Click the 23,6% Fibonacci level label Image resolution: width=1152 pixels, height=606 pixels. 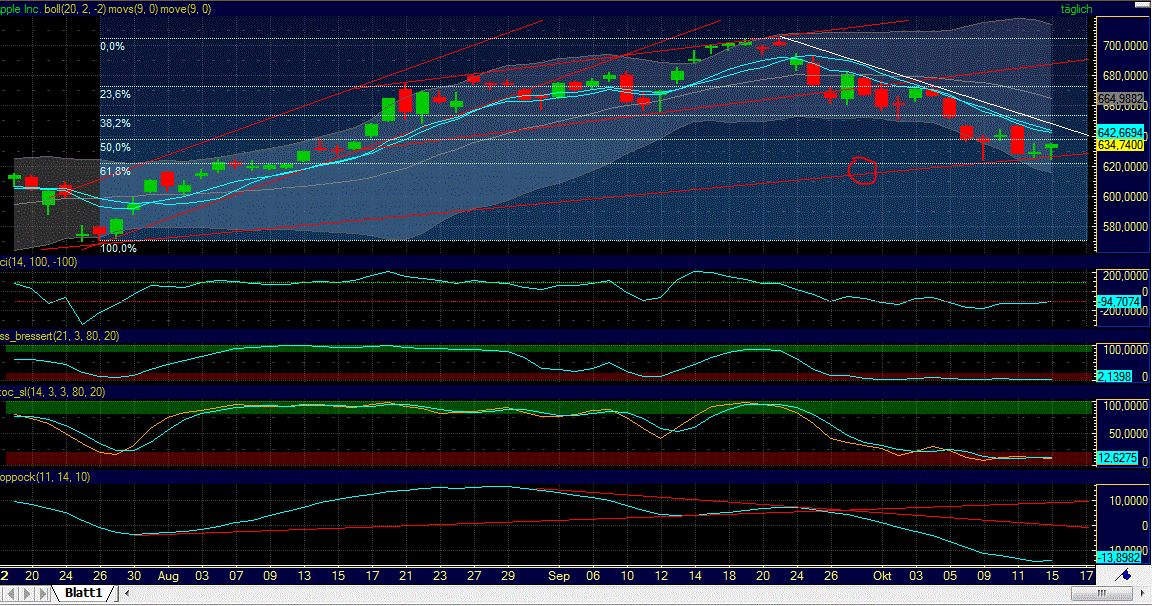click(x=115, y=94)
